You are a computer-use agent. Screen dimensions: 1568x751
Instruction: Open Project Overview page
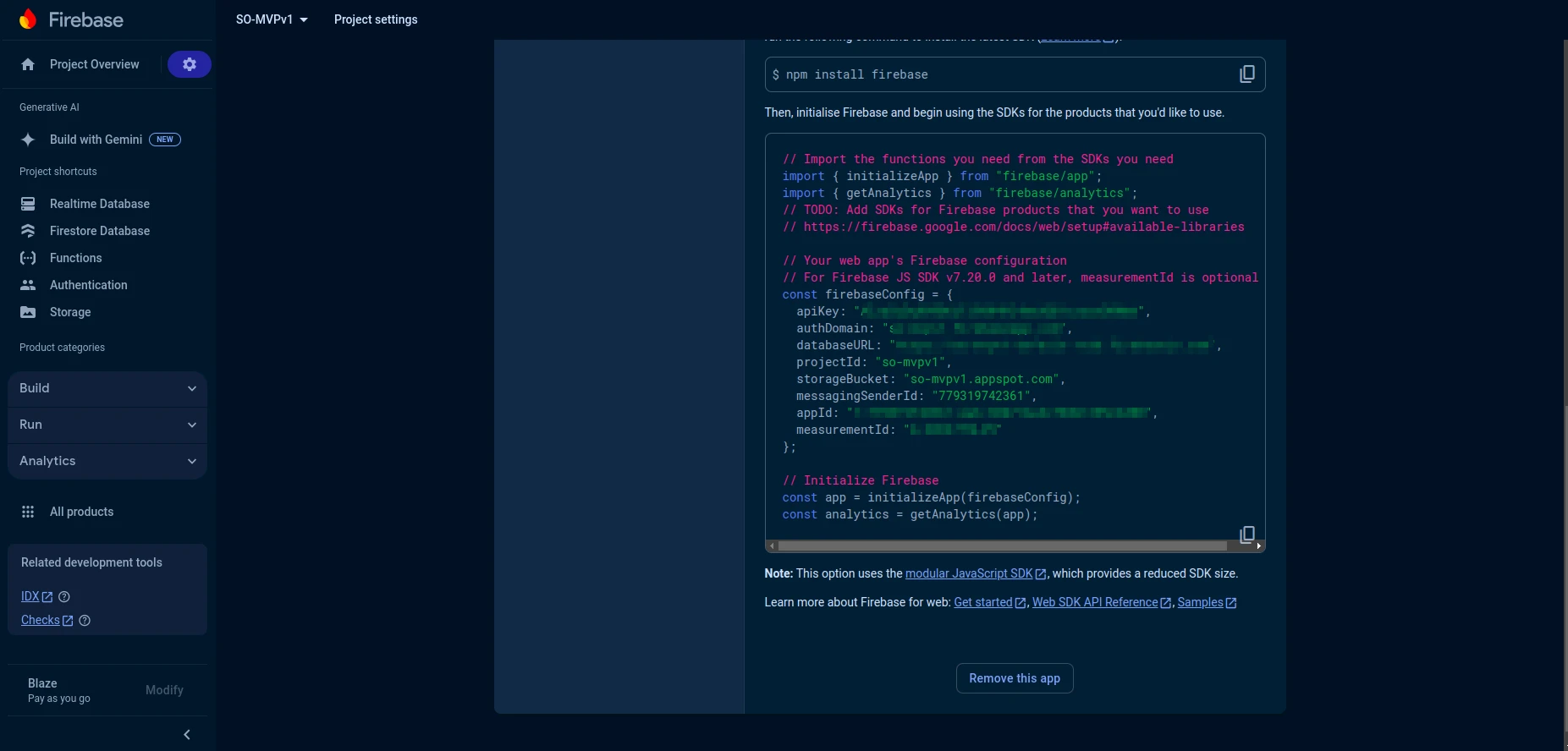tap(94, 64)
